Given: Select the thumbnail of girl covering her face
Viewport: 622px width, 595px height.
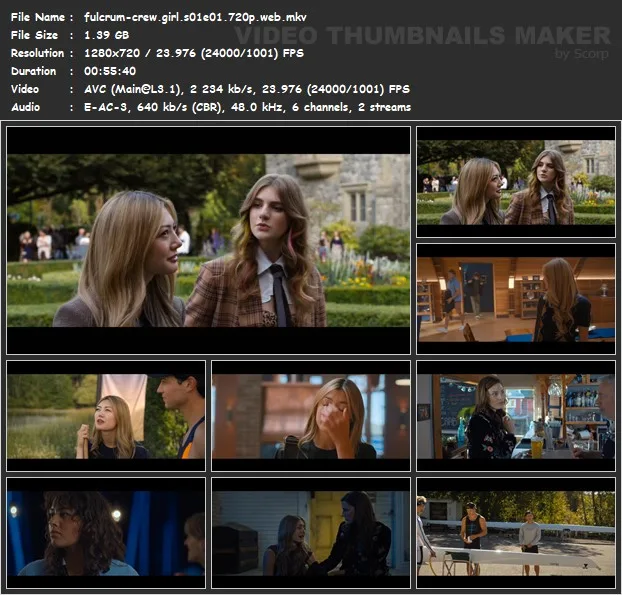Looking at the screenshot, I should [311, 416].
